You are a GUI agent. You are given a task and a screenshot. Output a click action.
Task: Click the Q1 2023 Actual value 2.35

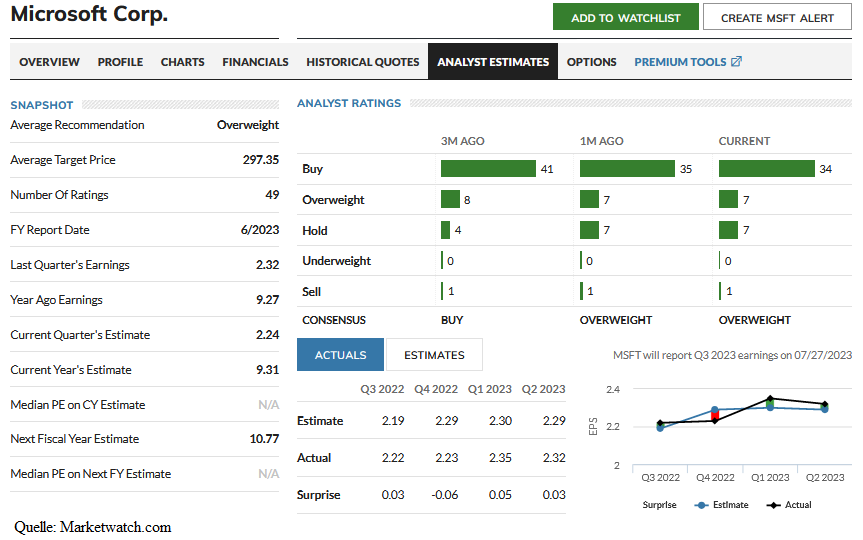(x=500, y=457)
